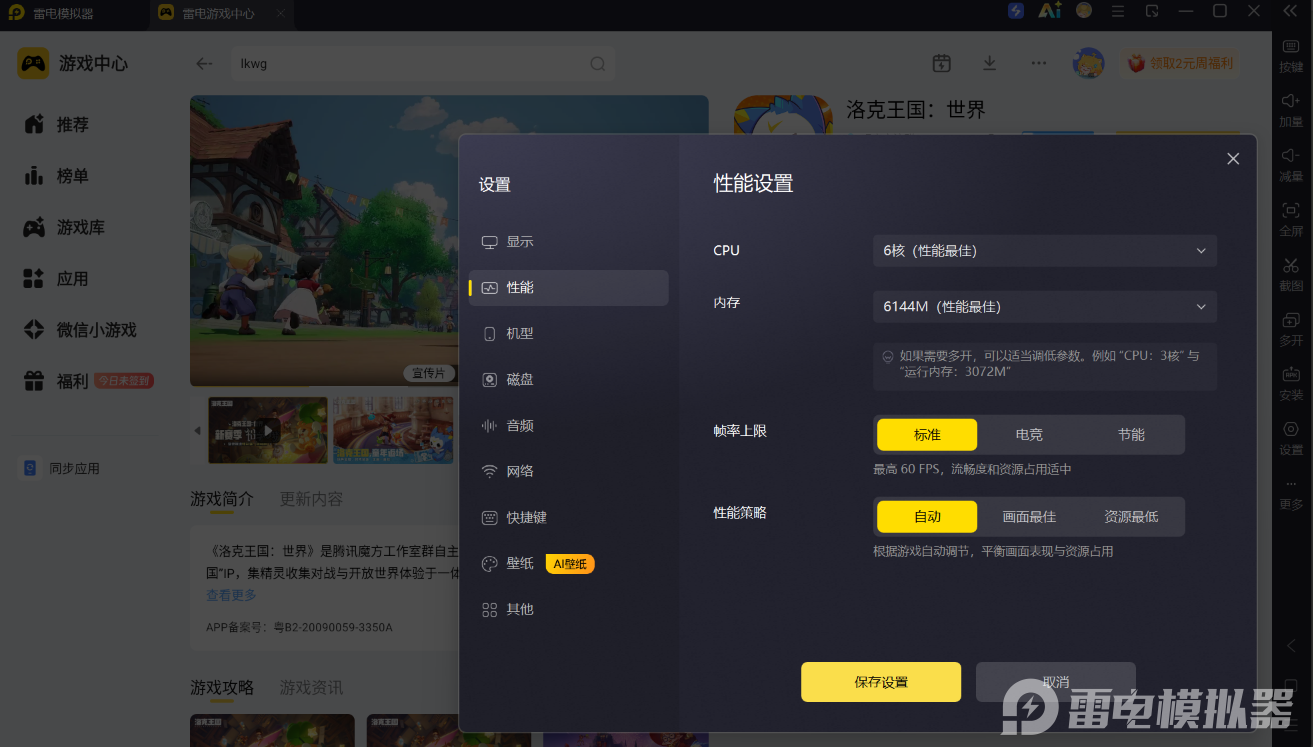Click the 保存设置 button
Image resolution: width=1313 pixels, height=747 pixels.
pos(881,682)
